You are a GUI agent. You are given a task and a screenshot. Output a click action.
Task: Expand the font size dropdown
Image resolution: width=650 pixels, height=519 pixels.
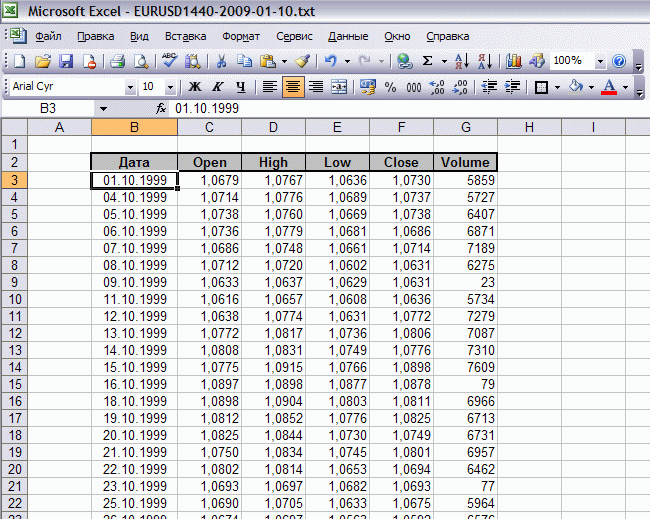click(170, 87)
